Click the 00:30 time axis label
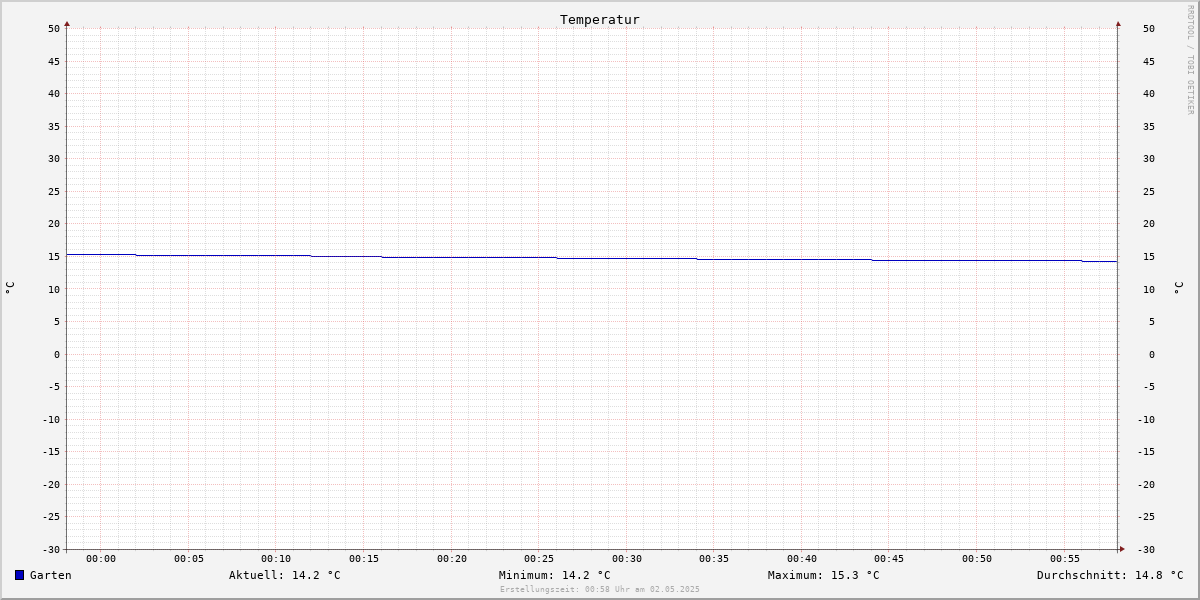Screen dimensions: 1200x600 (627, 559)
